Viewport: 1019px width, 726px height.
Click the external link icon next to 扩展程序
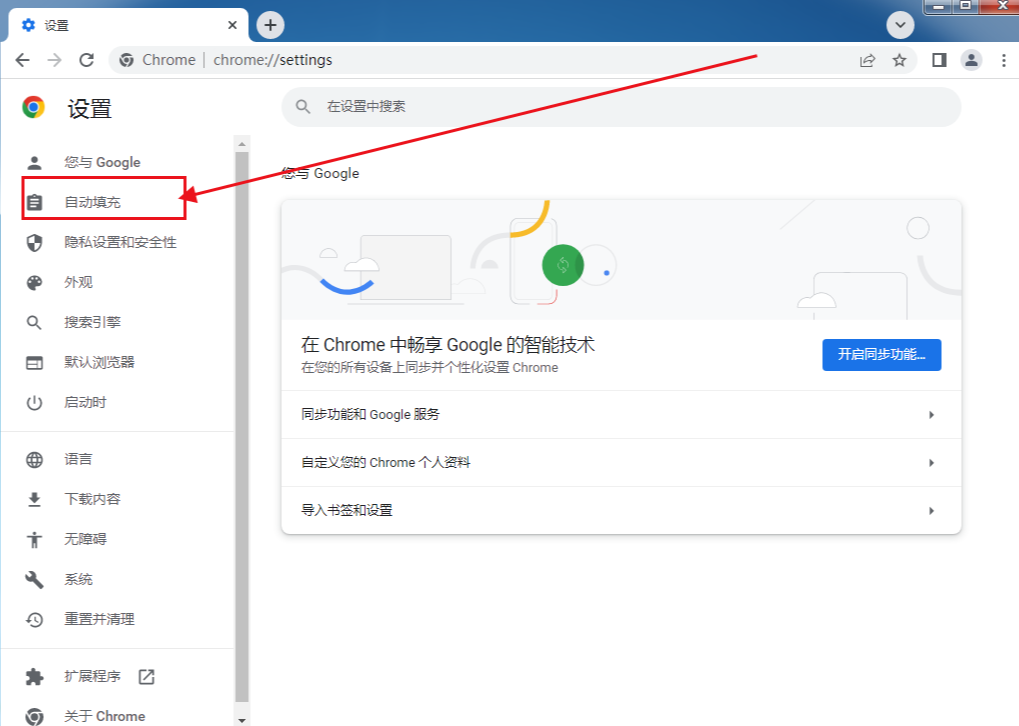click(147, 677)
